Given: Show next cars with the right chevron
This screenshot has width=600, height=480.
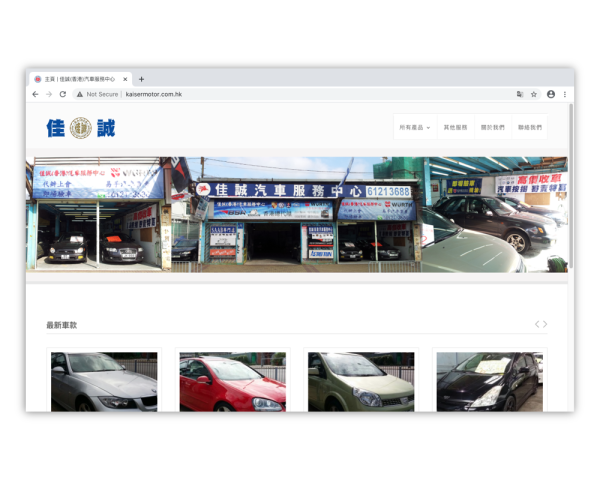Looking at the screenshot, I should point(545,324).
